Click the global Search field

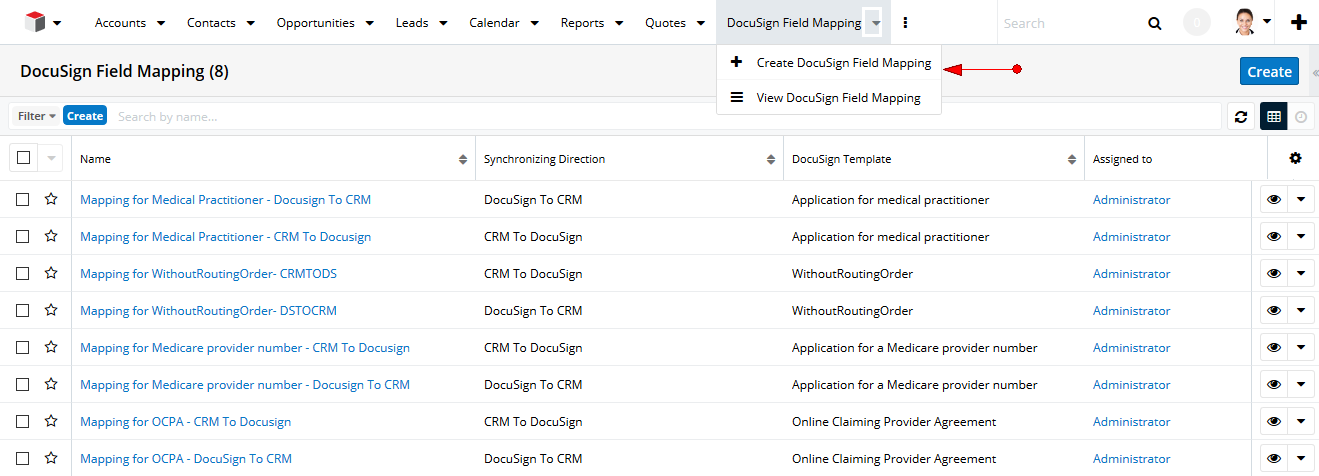coord(1070,23)
